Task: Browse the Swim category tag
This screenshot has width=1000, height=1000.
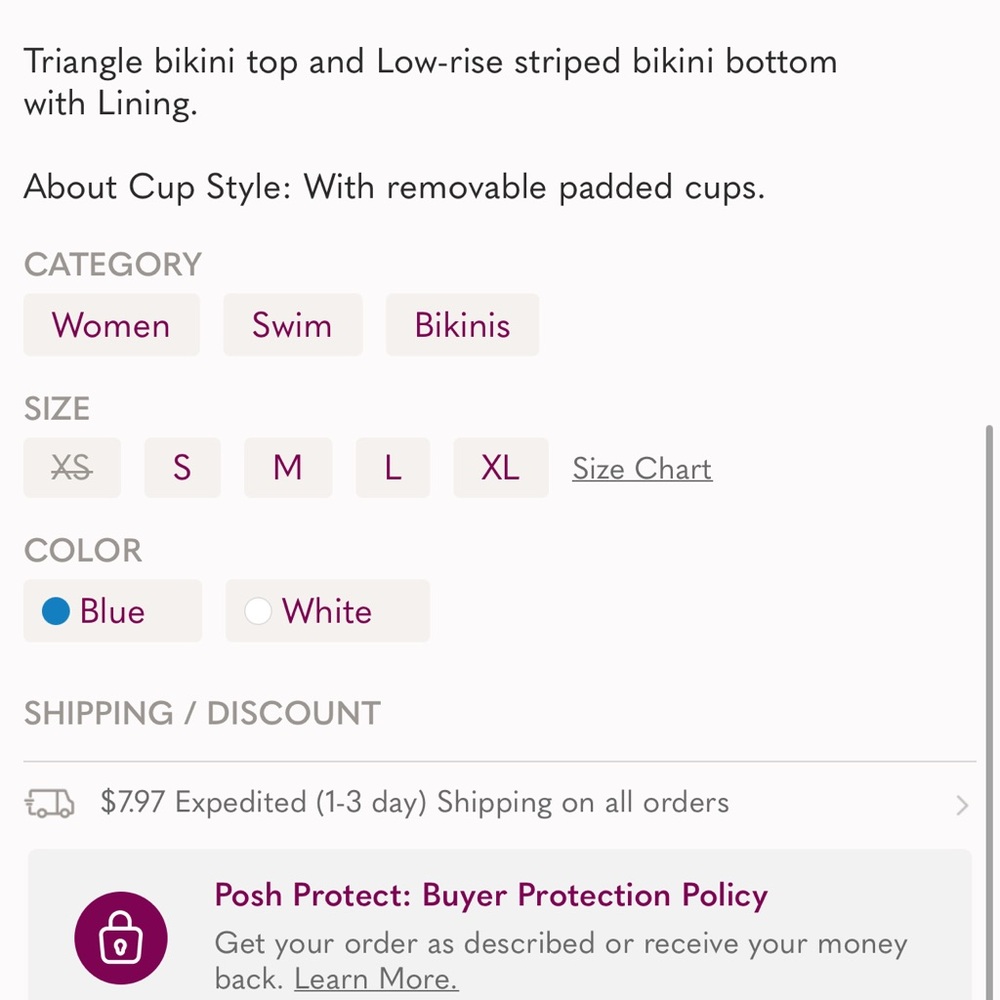Action: tap(292, 325)
